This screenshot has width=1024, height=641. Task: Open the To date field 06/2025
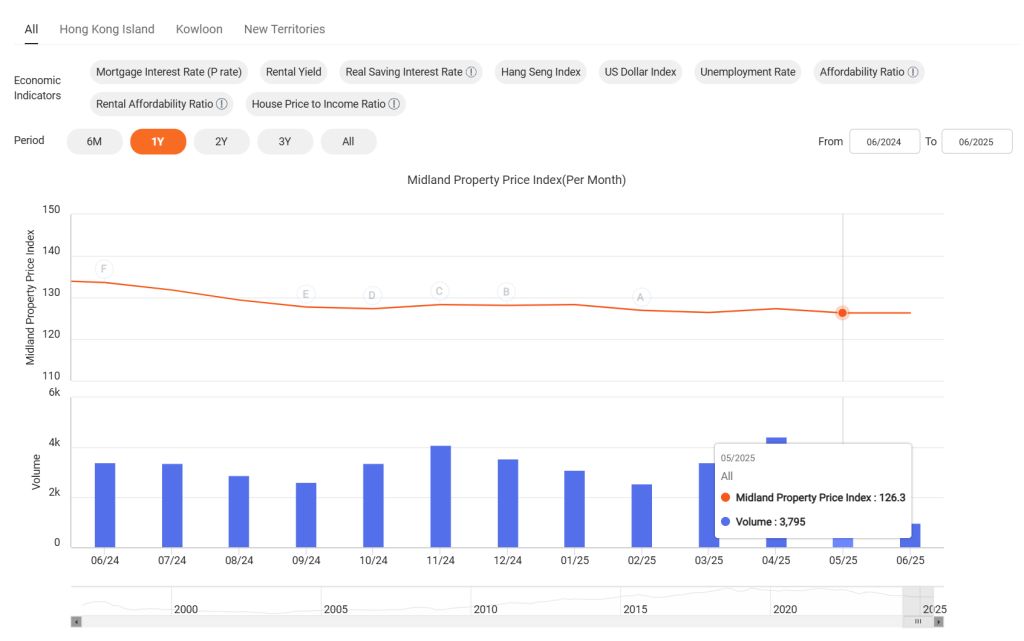(x=976, y=142)
